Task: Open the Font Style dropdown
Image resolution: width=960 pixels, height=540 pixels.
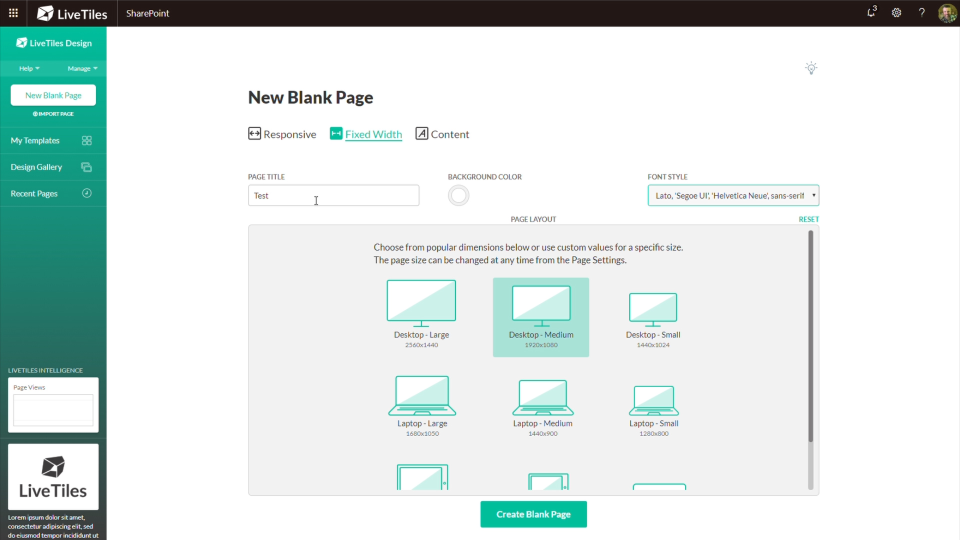Action: pos(733,196)
